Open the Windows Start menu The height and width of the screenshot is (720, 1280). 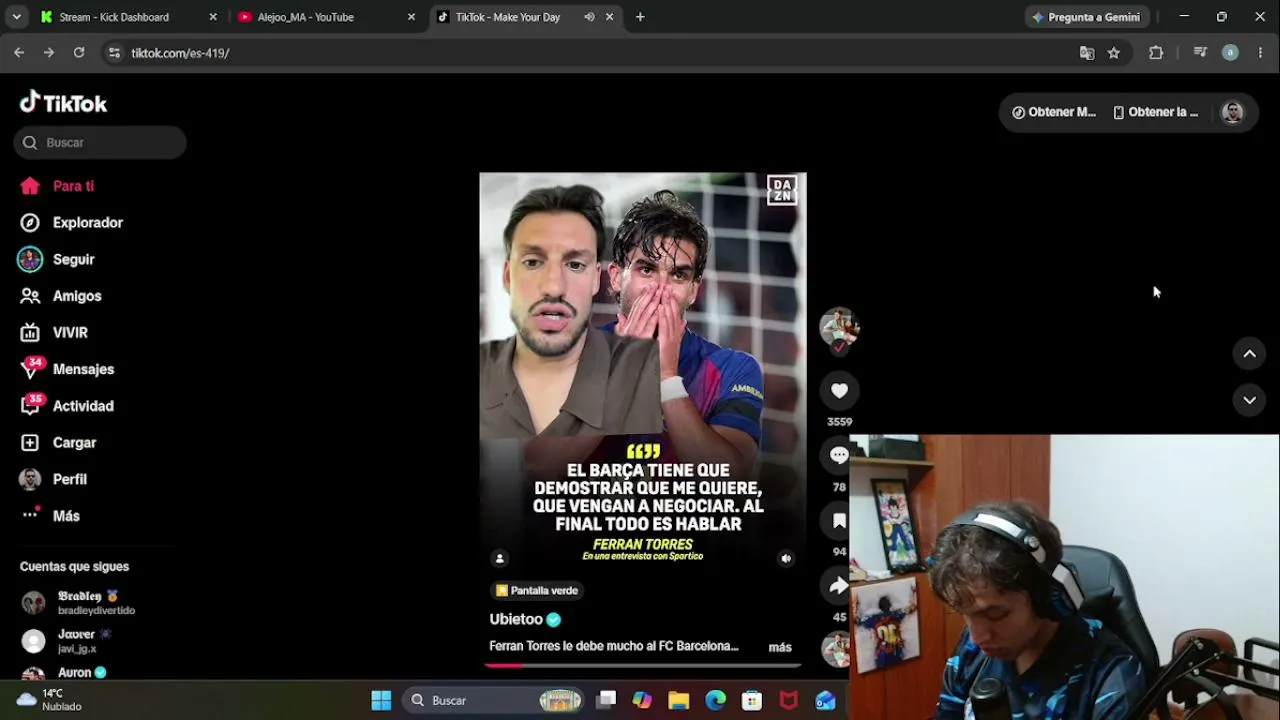pyautogui.click(x=381, y=700)
